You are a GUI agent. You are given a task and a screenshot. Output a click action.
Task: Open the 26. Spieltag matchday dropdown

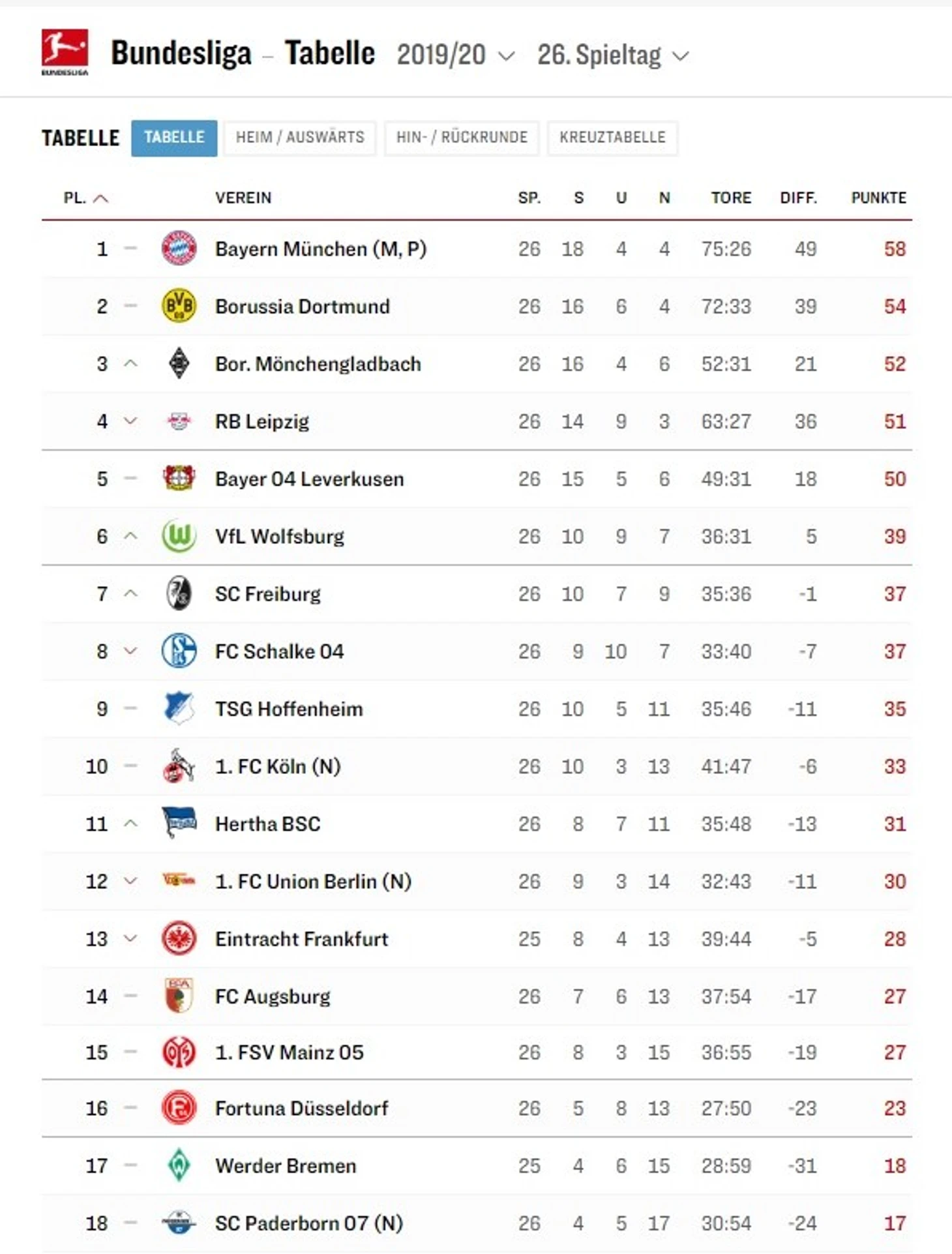(x=612, y=55)
